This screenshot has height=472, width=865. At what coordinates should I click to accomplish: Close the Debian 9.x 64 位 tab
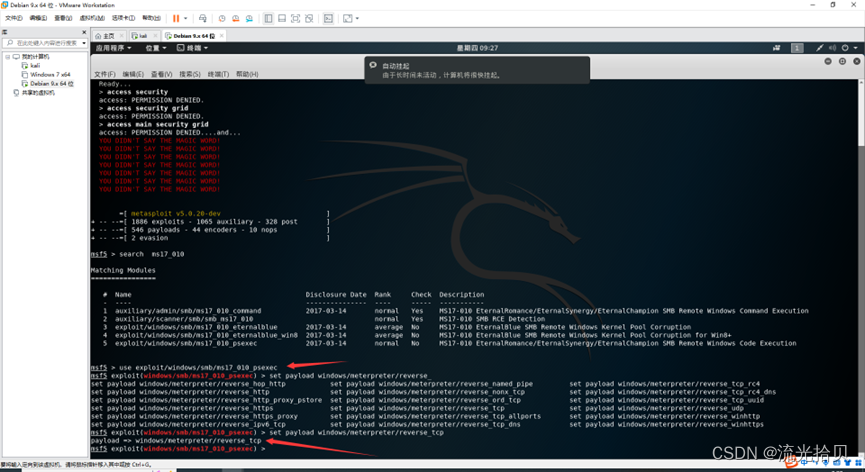(221, 36)
